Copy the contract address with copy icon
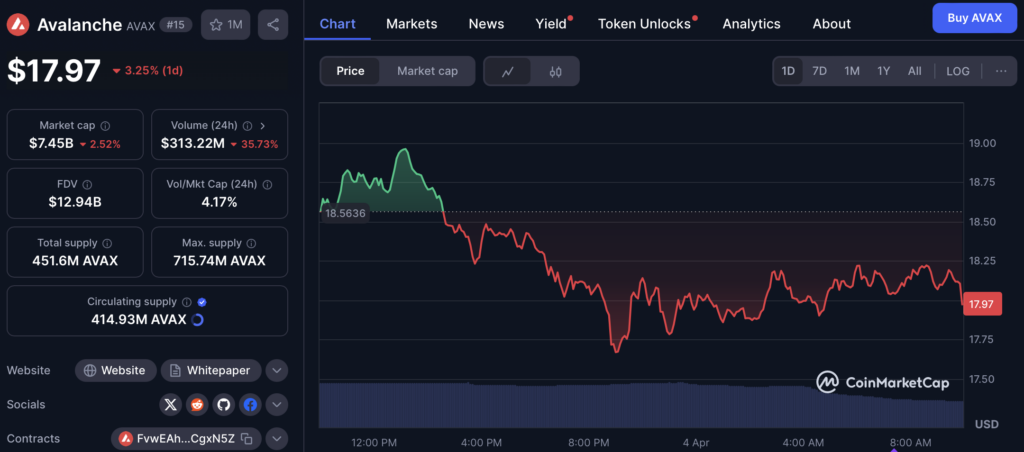Image resolution: width=1024 pixels, height=452 pixels. coord(247,439)
